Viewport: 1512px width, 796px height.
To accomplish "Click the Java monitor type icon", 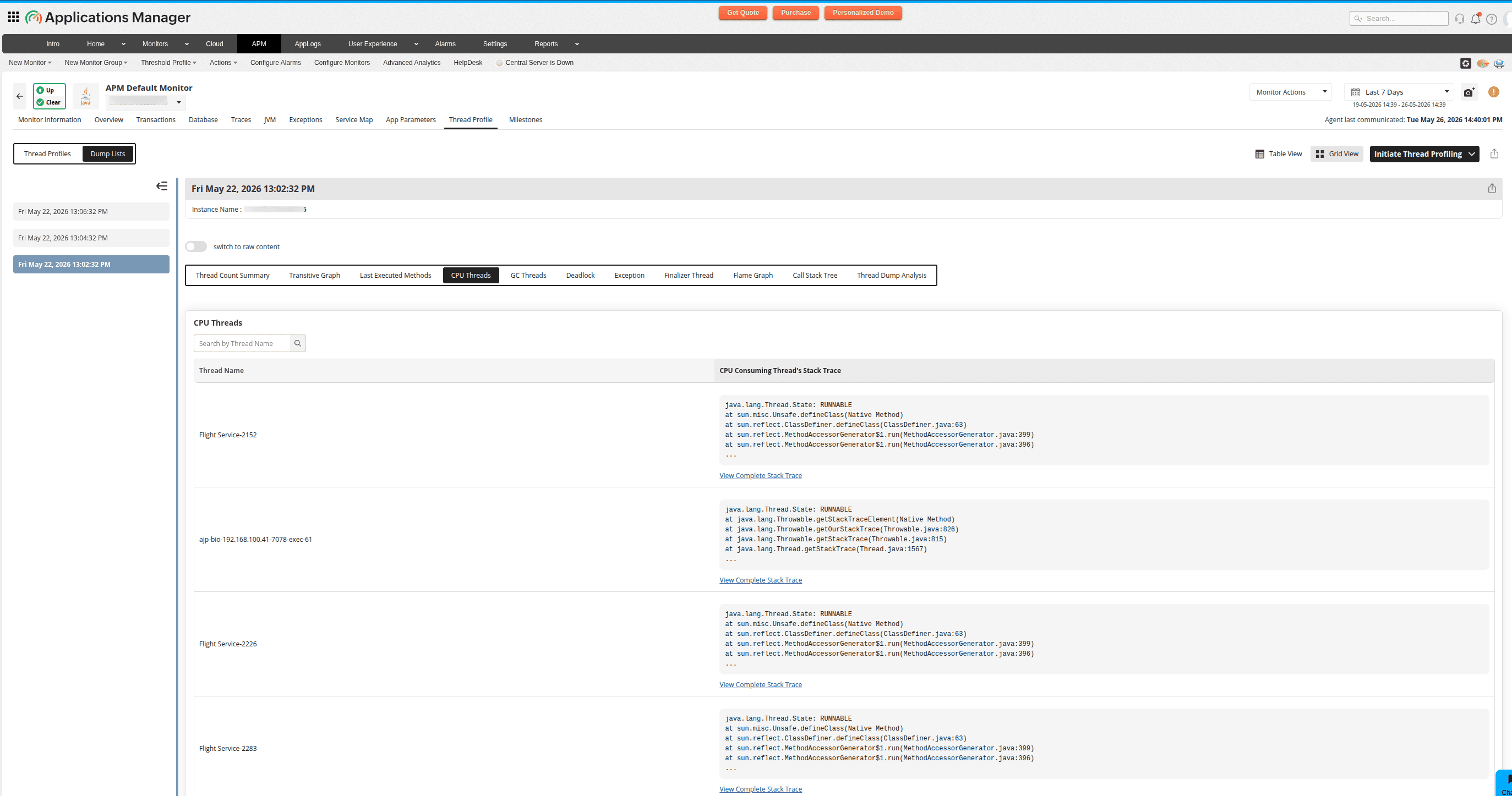I will (86, 96).
